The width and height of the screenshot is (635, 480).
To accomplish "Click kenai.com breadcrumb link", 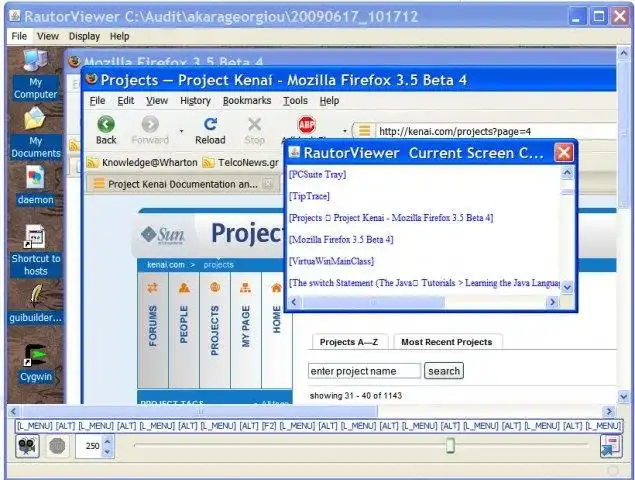I will (x=166, y=265).
